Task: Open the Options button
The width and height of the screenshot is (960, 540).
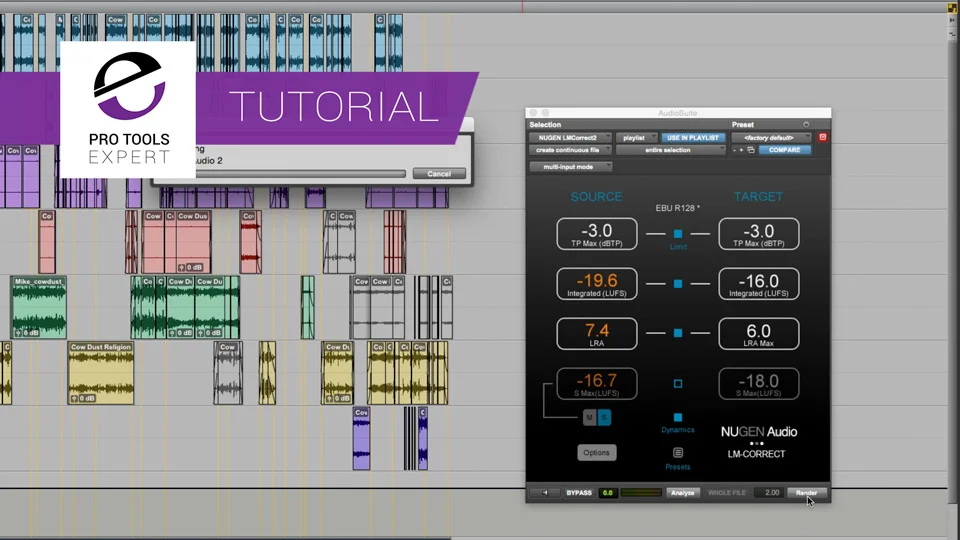Action: [x=596, y=452]
